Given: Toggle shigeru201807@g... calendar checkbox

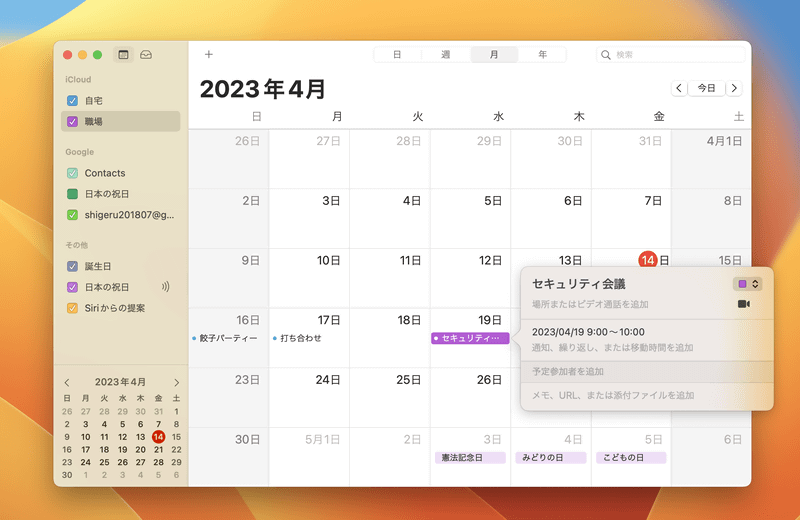Looking at the screenshot, I should tap(72, 215).
